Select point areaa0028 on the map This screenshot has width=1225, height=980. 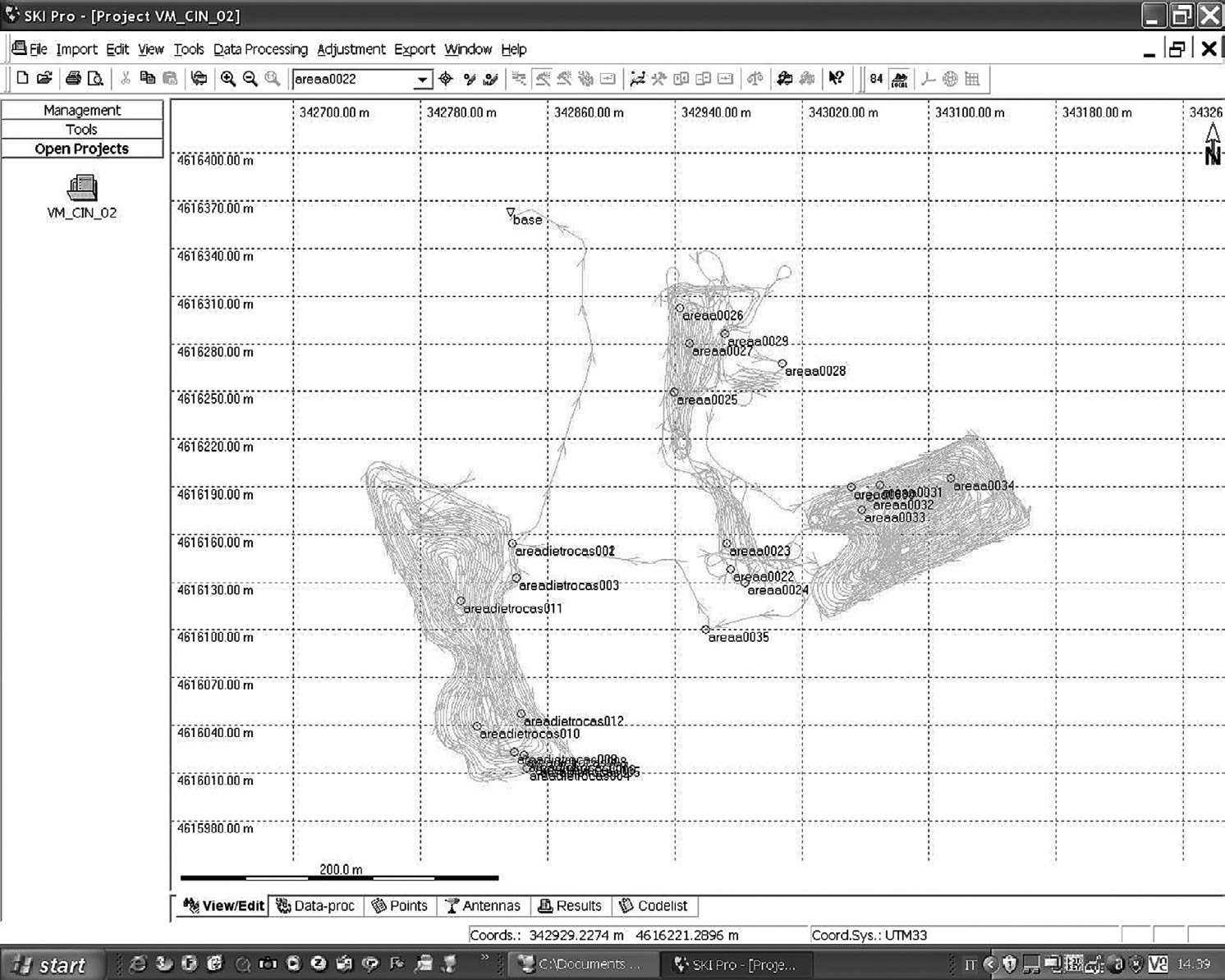[782, 364]
